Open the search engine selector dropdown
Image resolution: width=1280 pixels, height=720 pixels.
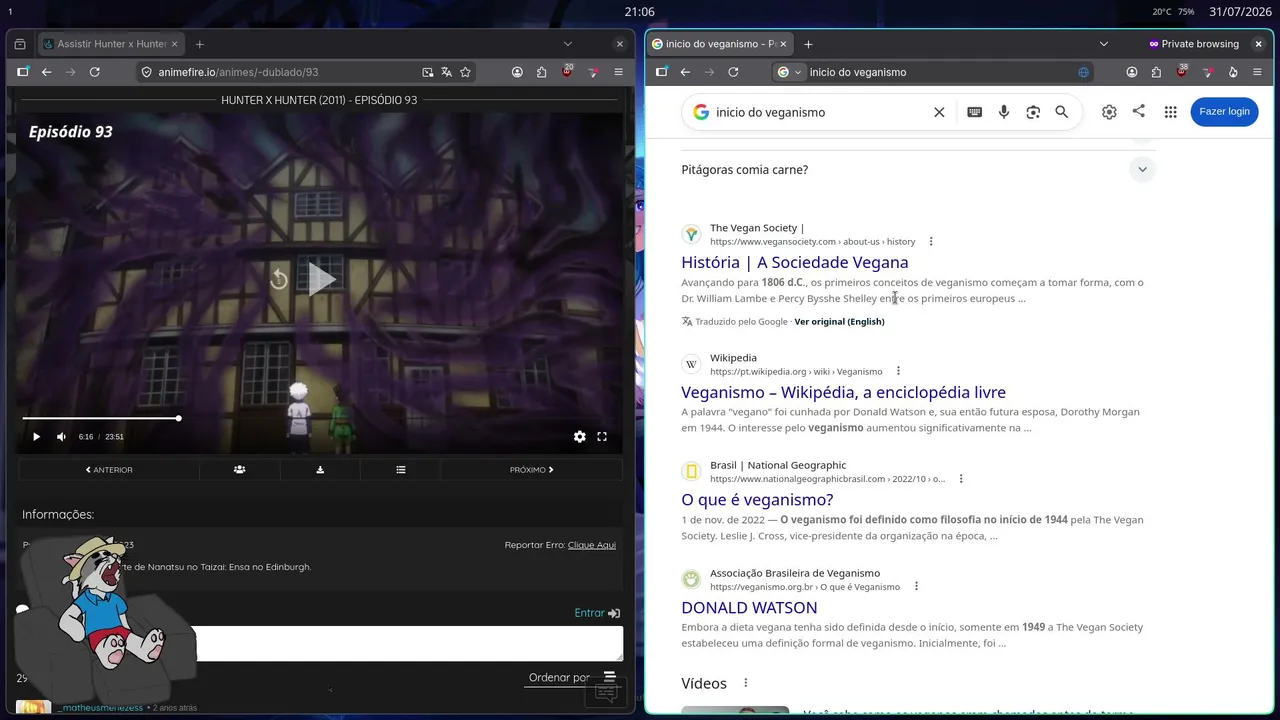[x=789, y=72]
